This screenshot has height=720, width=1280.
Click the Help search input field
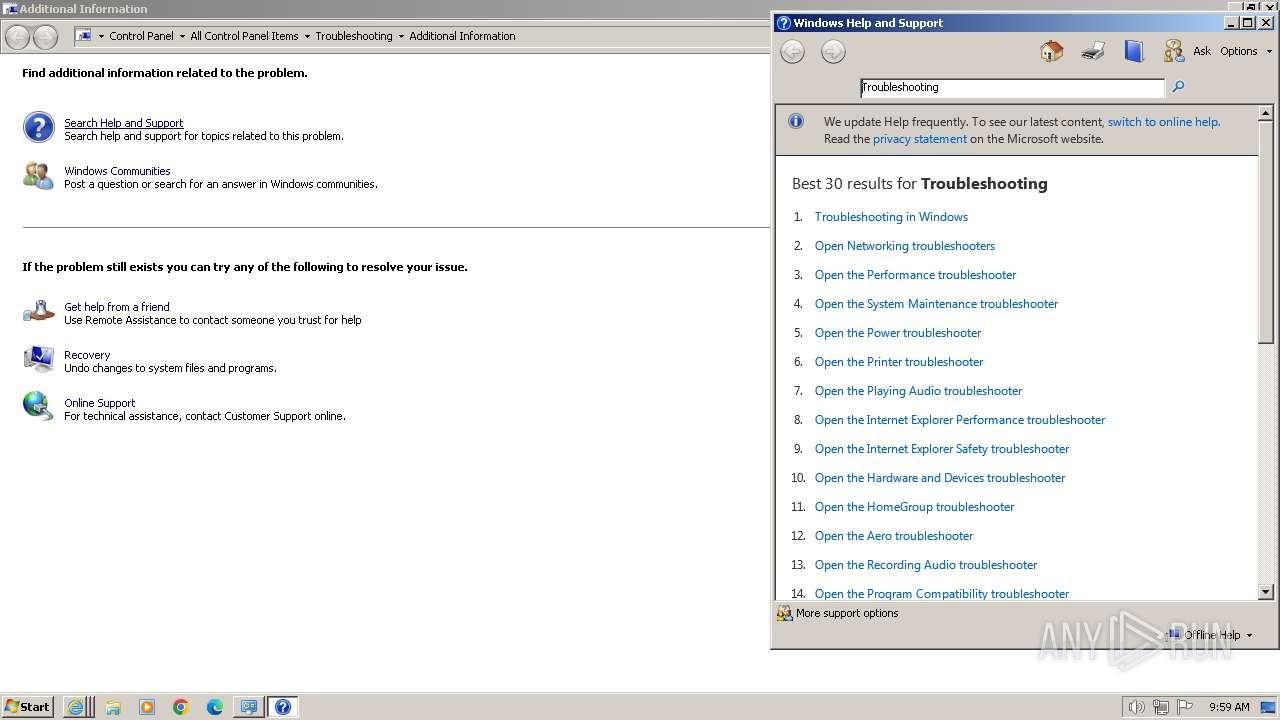1012,87
